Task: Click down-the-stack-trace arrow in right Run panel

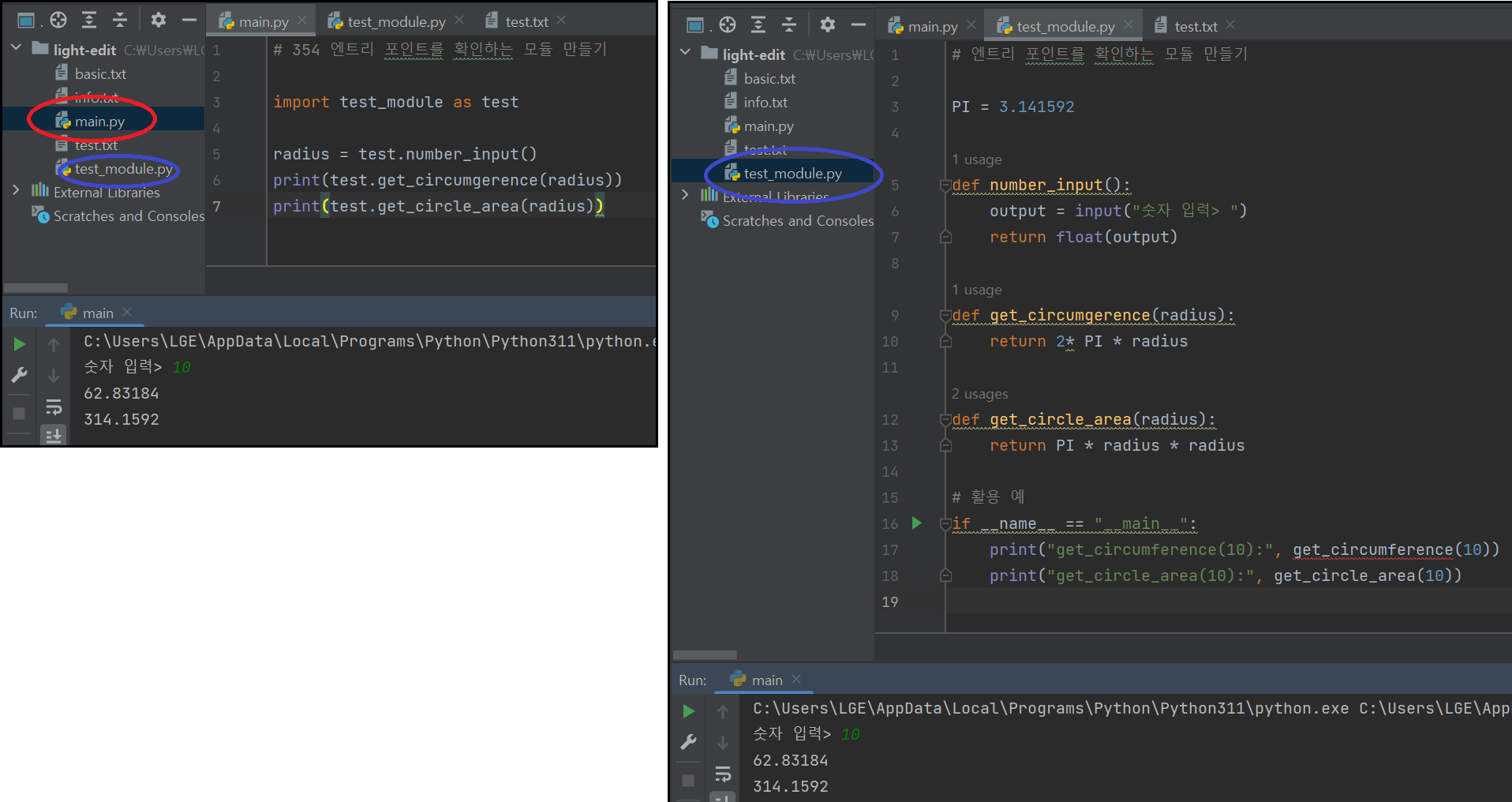Action: click(x=723, y=742)
